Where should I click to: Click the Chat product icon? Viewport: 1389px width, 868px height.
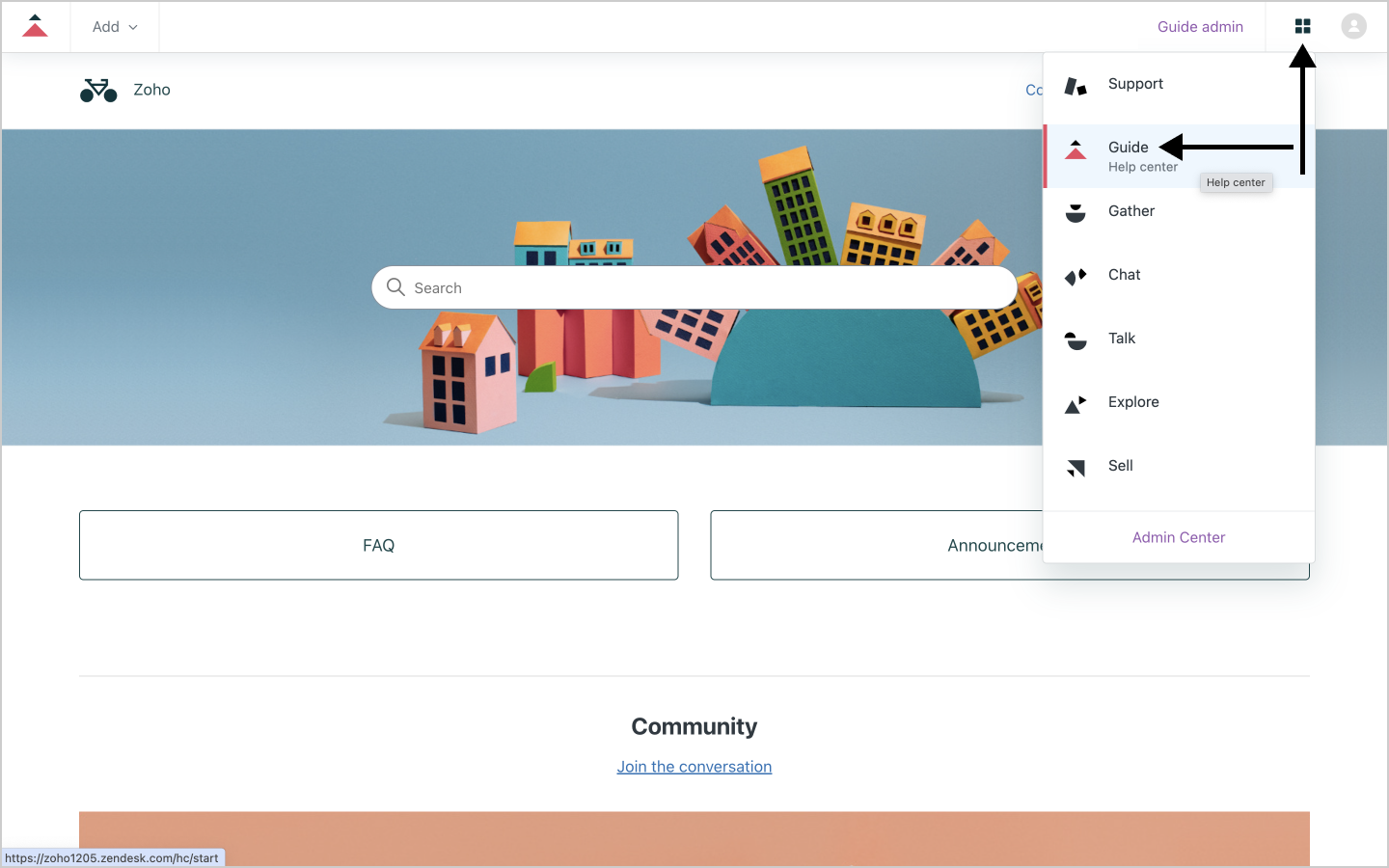click(1076, 277)
